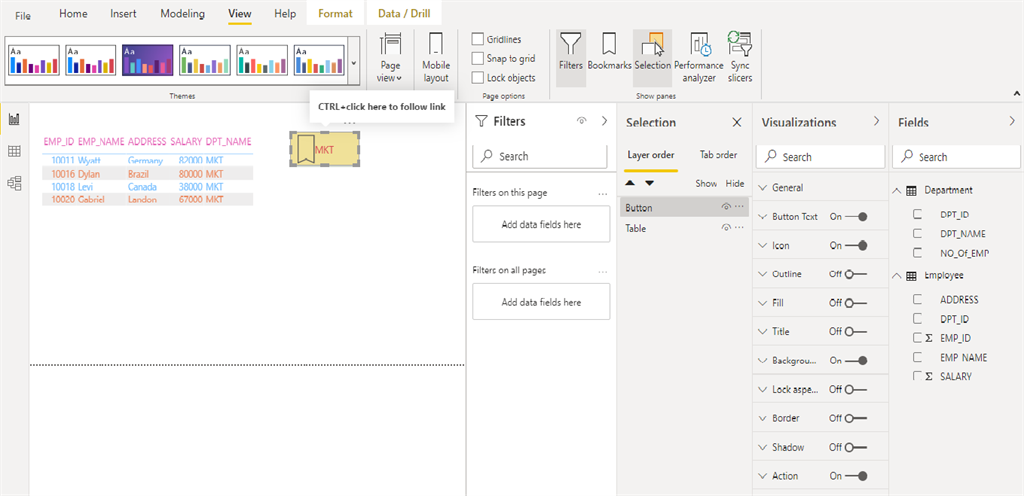1024x496 pixels.
Task: Open the File menu
Action: click(x=23, y=16)
